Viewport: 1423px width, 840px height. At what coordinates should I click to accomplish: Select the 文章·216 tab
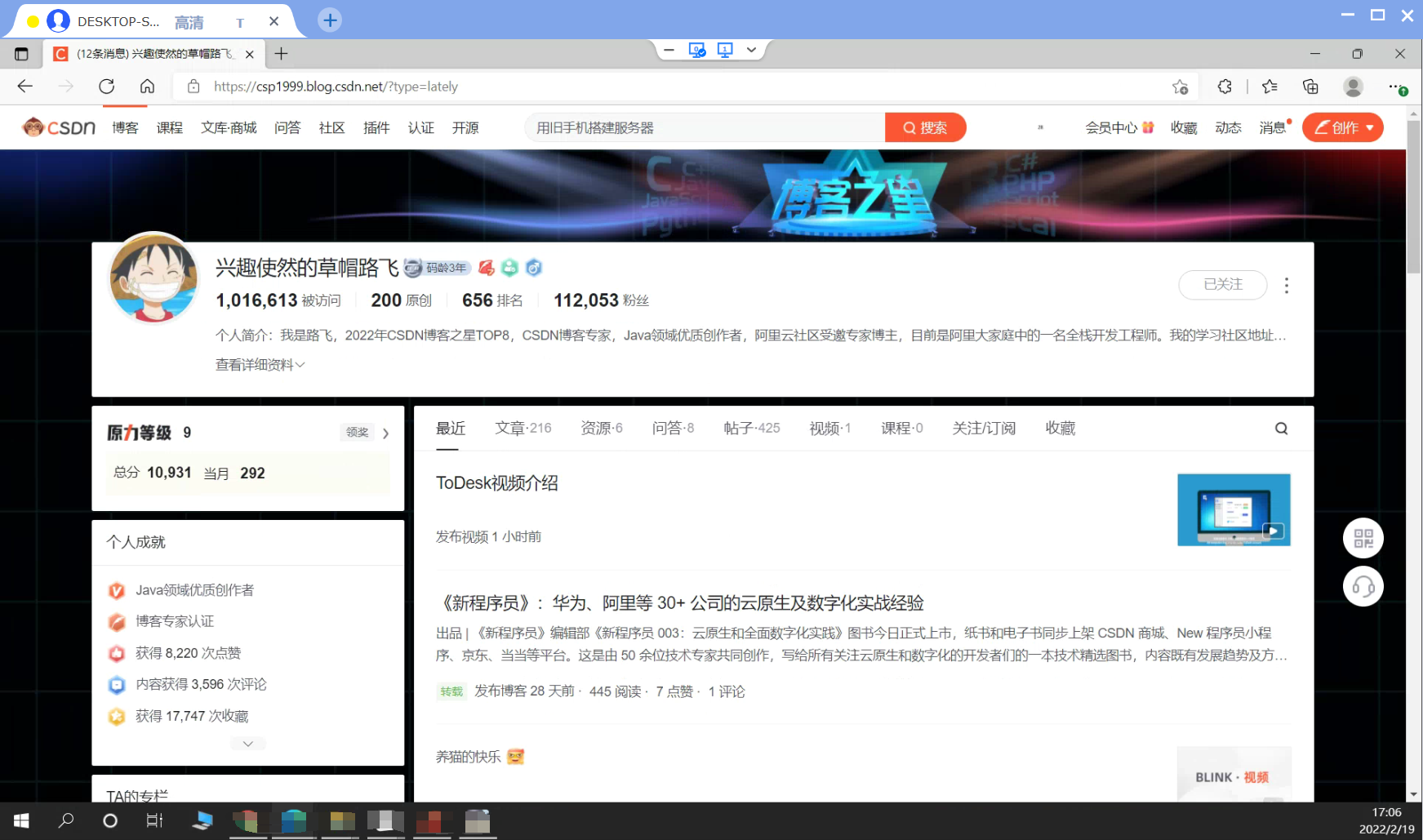pyautogui.click(x=523, y=429)
